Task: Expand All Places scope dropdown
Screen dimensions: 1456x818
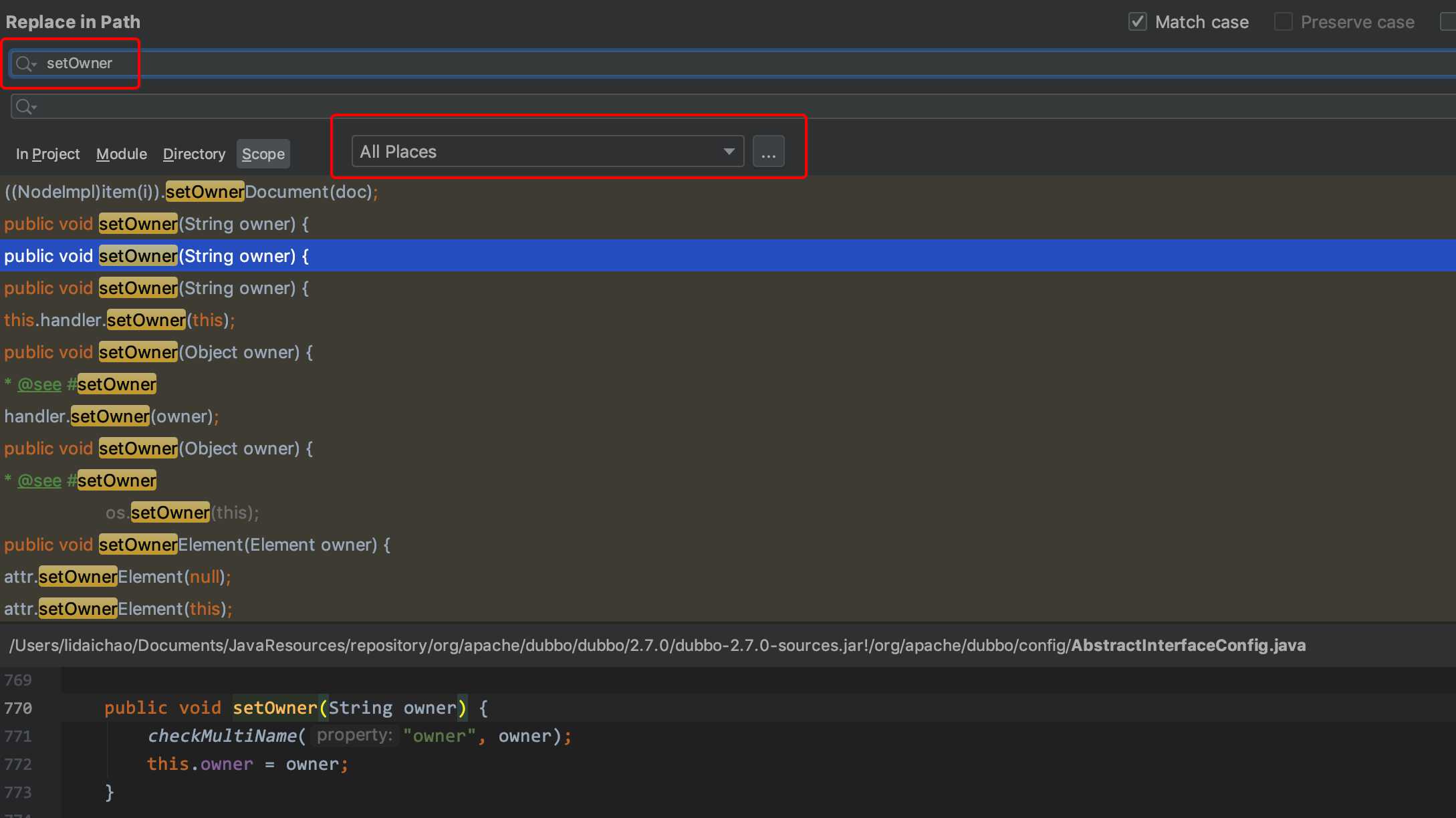Action: [728, 151]
